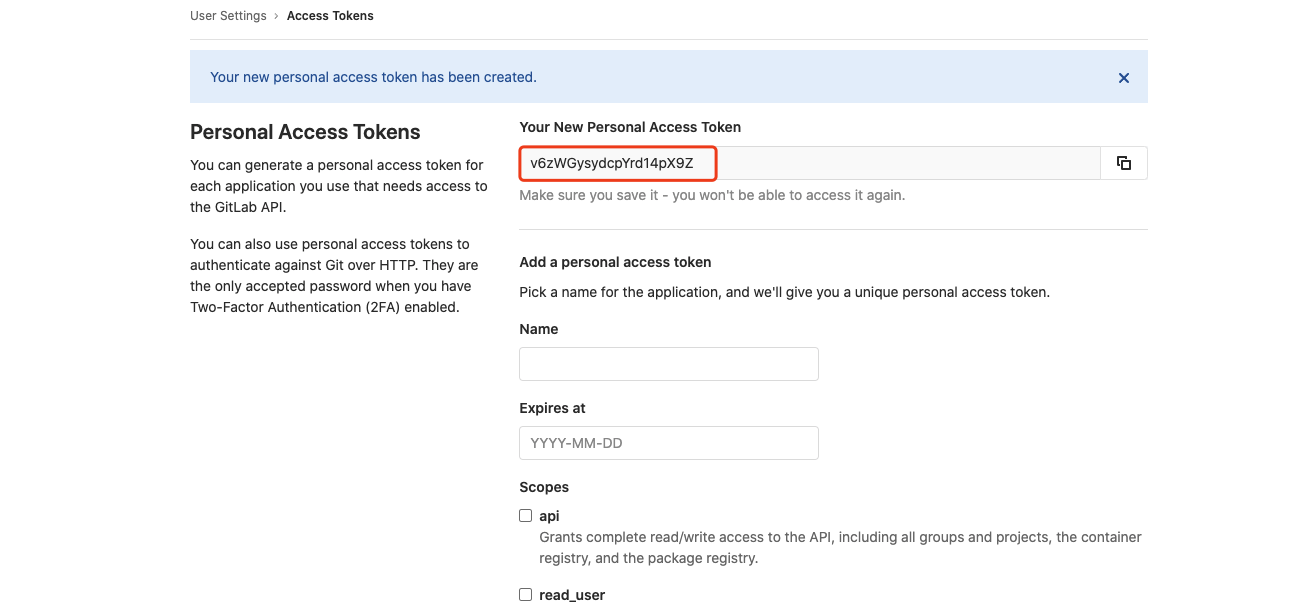Viewport: 1304px width, 602px height.
Task: Click the Make sure you save it hint
Action: pos(711,195)
